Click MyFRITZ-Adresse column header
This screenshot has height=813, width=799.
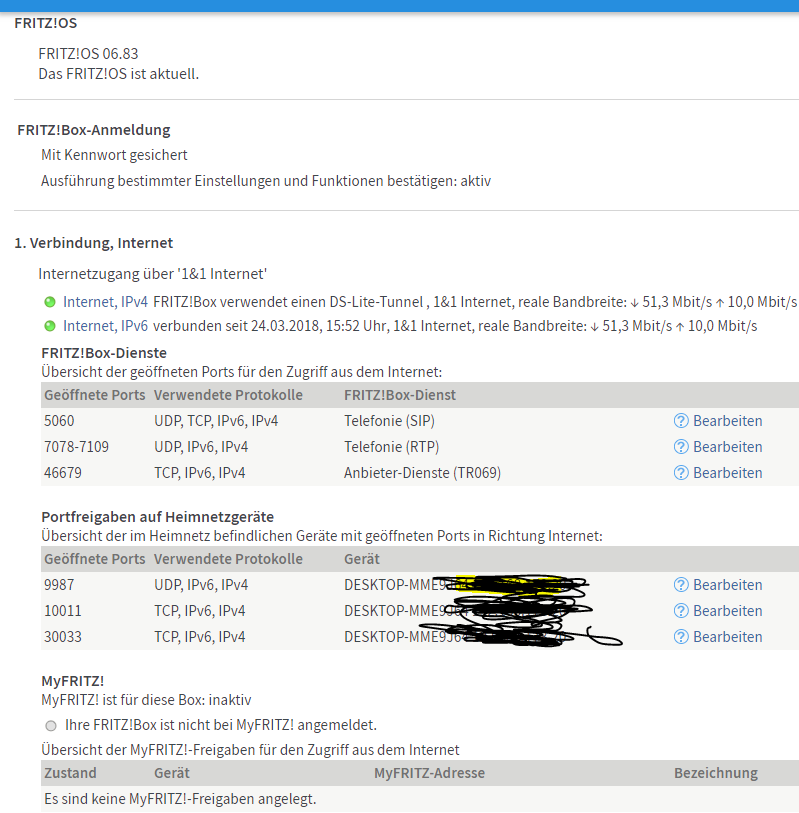[x=429, y=773]
